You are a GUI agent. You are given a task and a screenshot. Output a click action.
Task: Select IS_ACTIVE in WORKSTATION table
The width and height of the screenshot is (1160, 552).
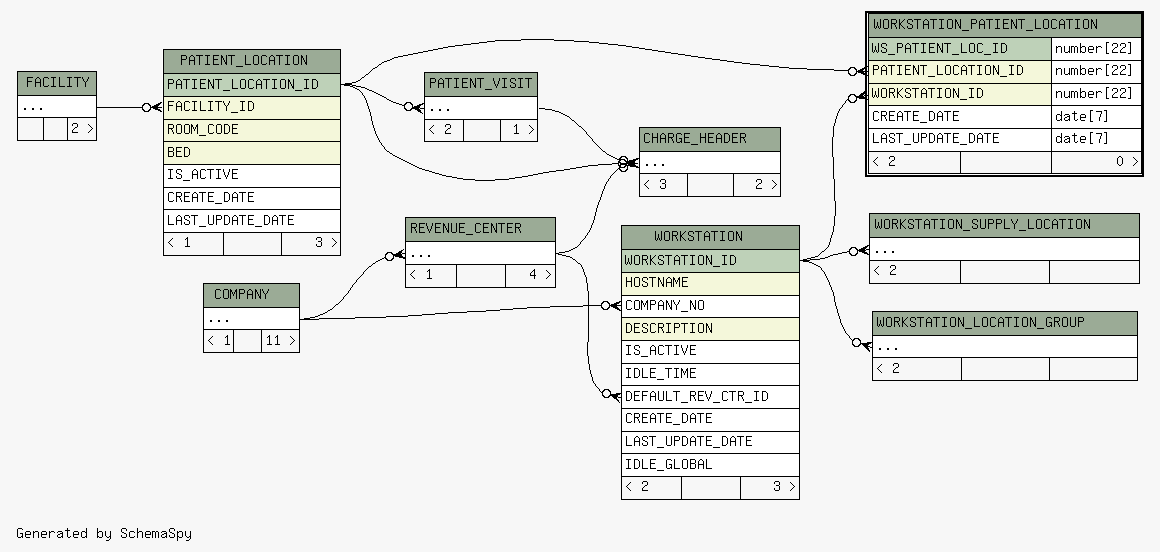click(x=710, y=351)
